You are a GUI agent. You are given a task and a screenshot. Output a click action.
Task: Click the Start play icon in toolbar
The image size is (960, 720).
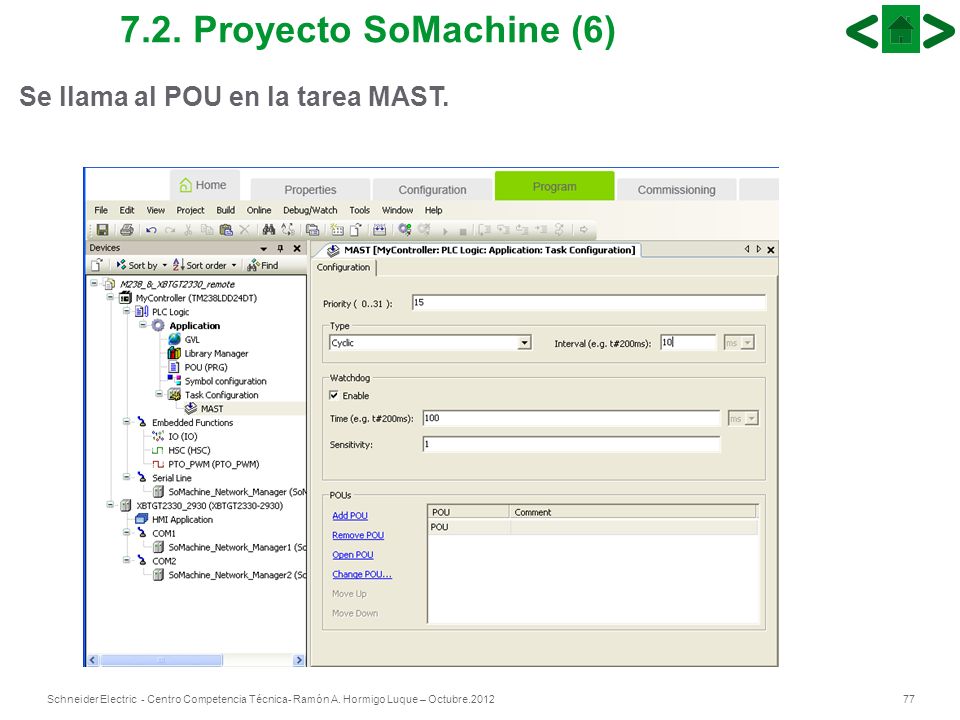tap(445, 231)
